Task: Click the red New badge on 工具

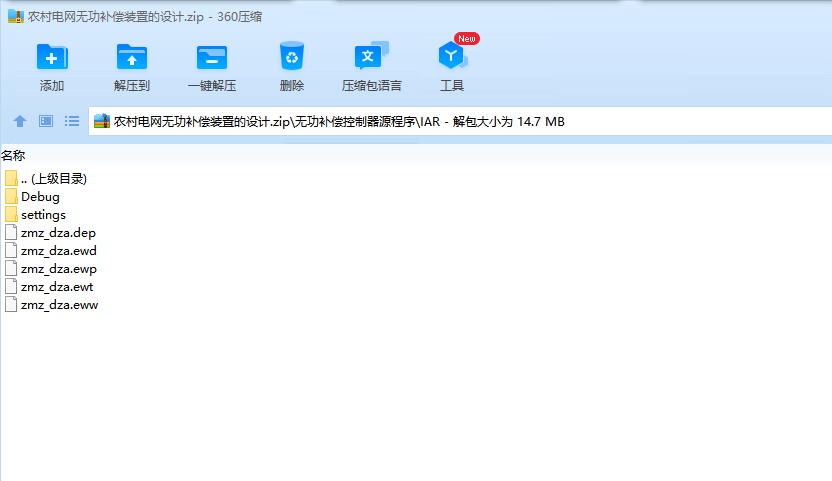Action: 467,39
